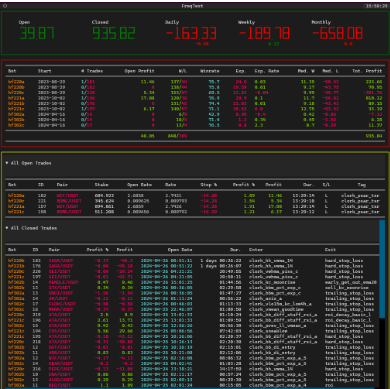The width and height of the screenshot is (390, 389).
Task: Select the DOT/USDT closed trade row
Action: click(193, 347)
